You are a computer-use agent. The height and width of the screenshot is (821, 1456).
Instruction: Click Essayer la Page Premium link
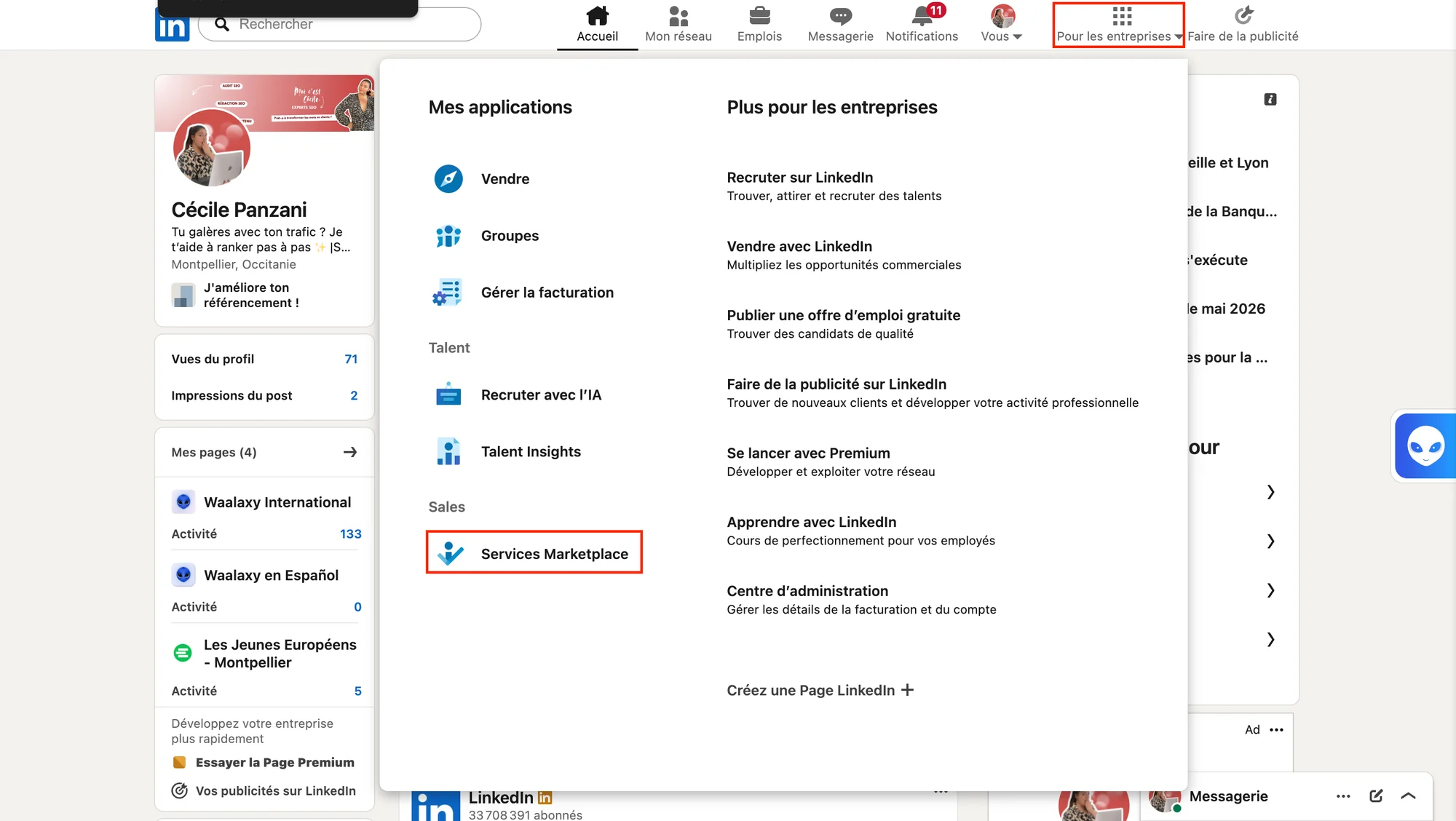[275, 763]
